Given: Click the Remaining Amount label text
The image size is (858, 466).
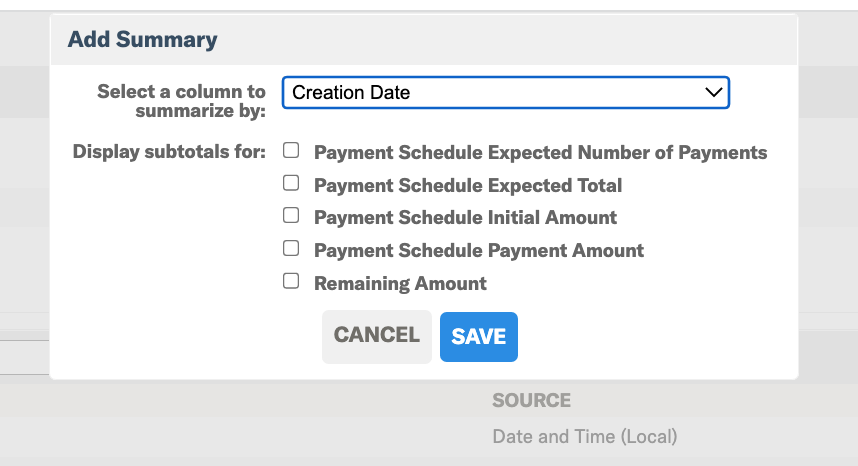Looking at the screenshot, I should pos(400,283).
